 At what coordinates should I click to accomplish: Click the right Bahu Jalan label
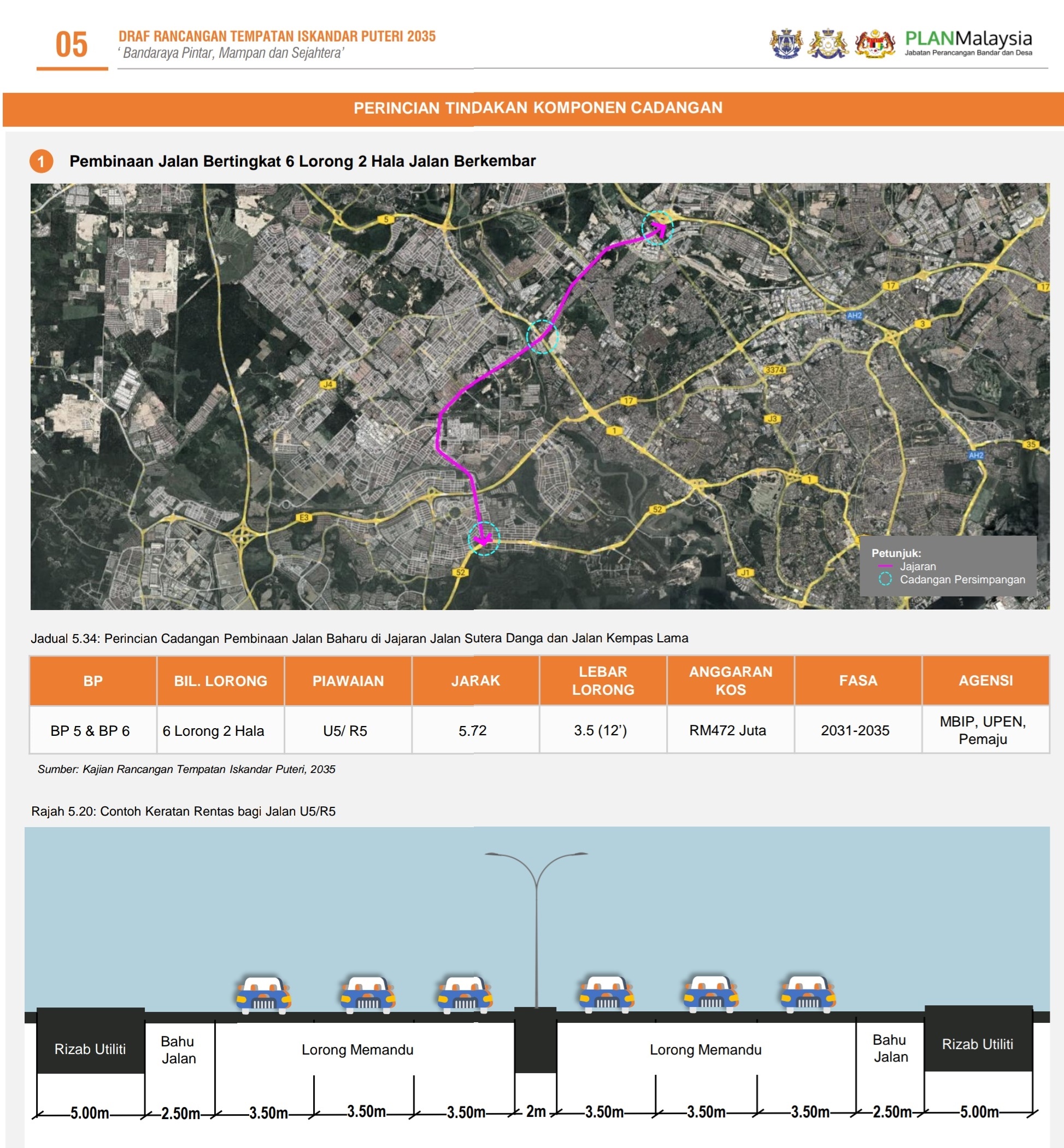(x=890, y=1048)
